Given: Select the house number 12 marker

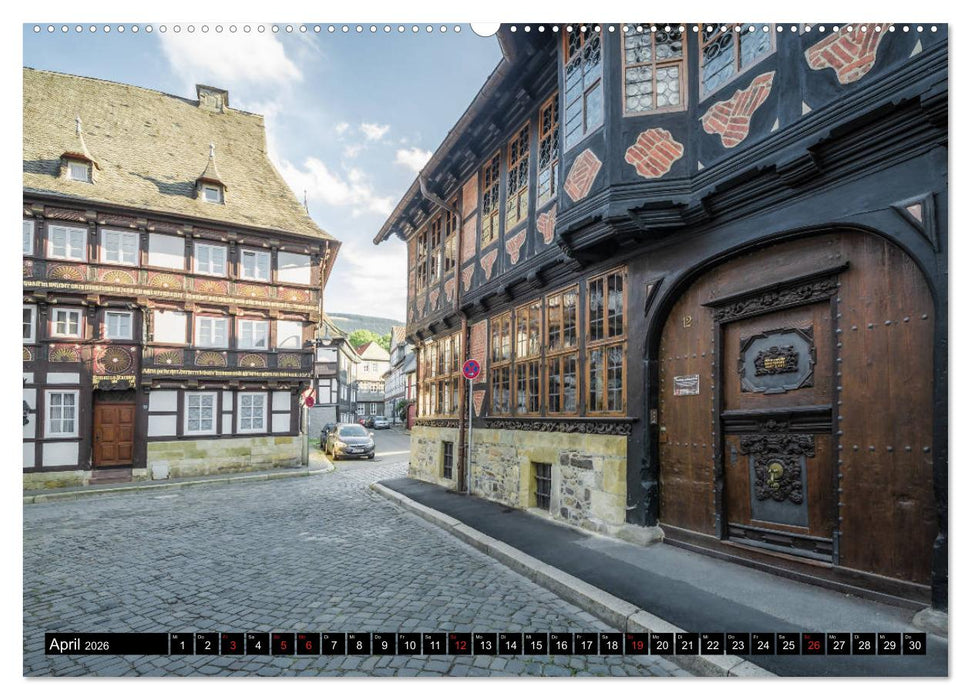Looking at the screenshot, I should pos(688,320).
